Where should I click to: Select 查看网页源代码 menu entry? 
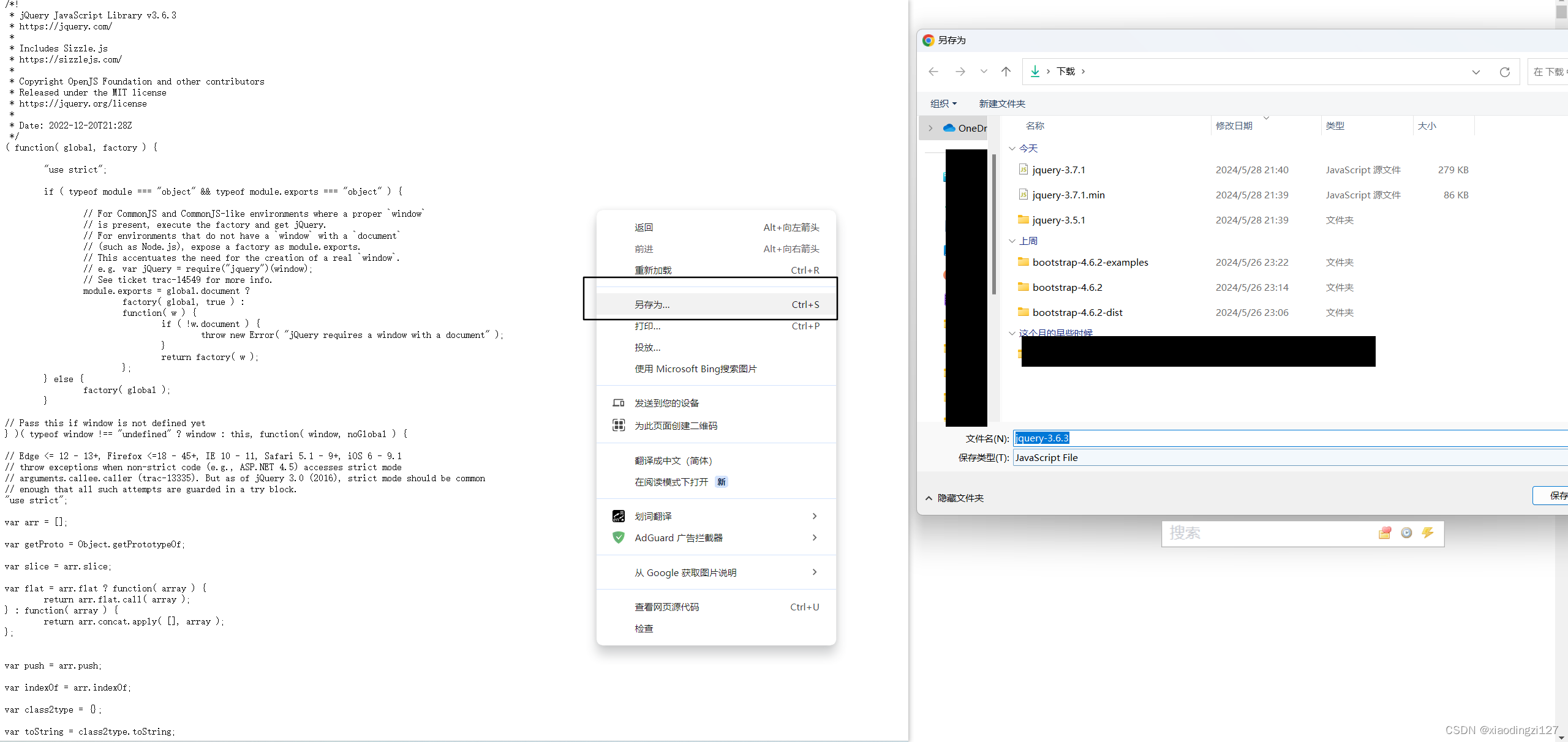point(666,607)
